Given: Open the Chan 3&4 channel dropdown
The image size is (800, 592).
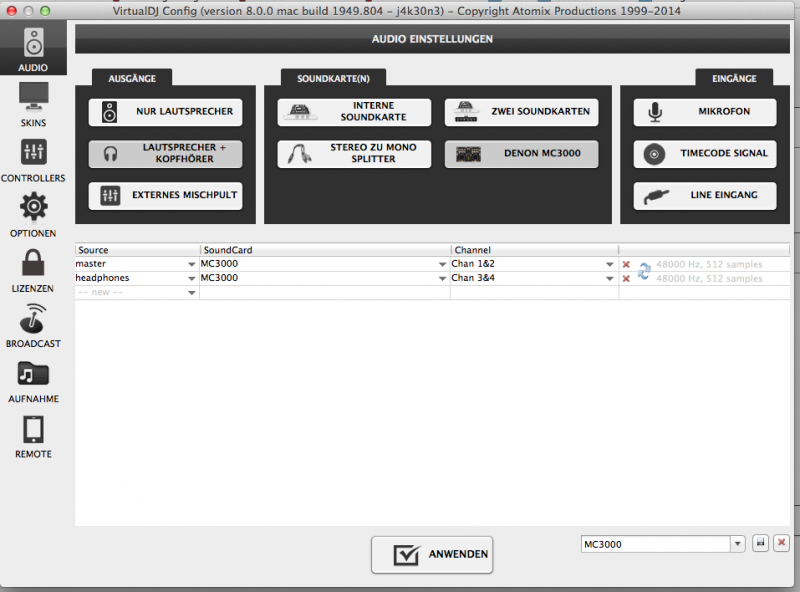Looking at the screenshot, I should click(x=610, y=279).
